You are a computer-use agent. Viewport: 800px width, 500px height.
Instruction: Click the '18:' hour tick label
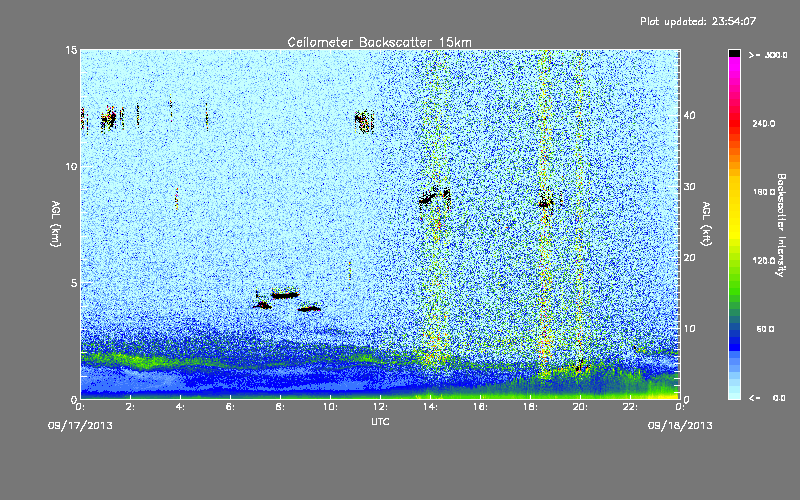click(530, 407)
